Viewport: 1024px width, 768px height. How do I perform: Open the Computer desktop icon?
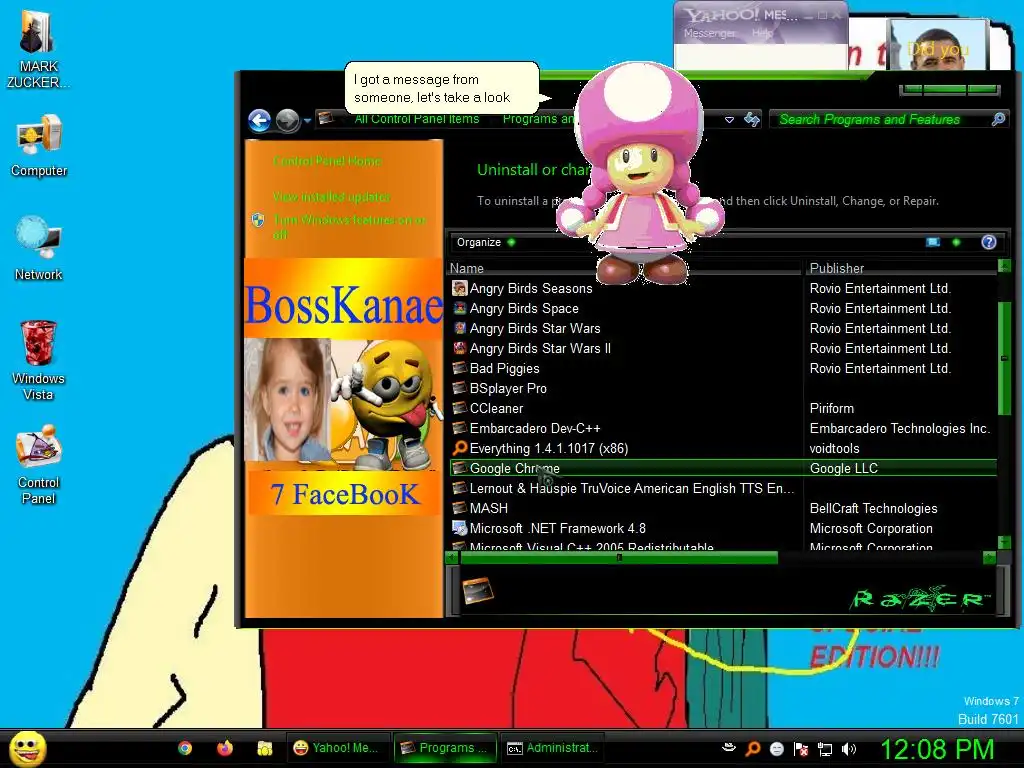[39, 145]
